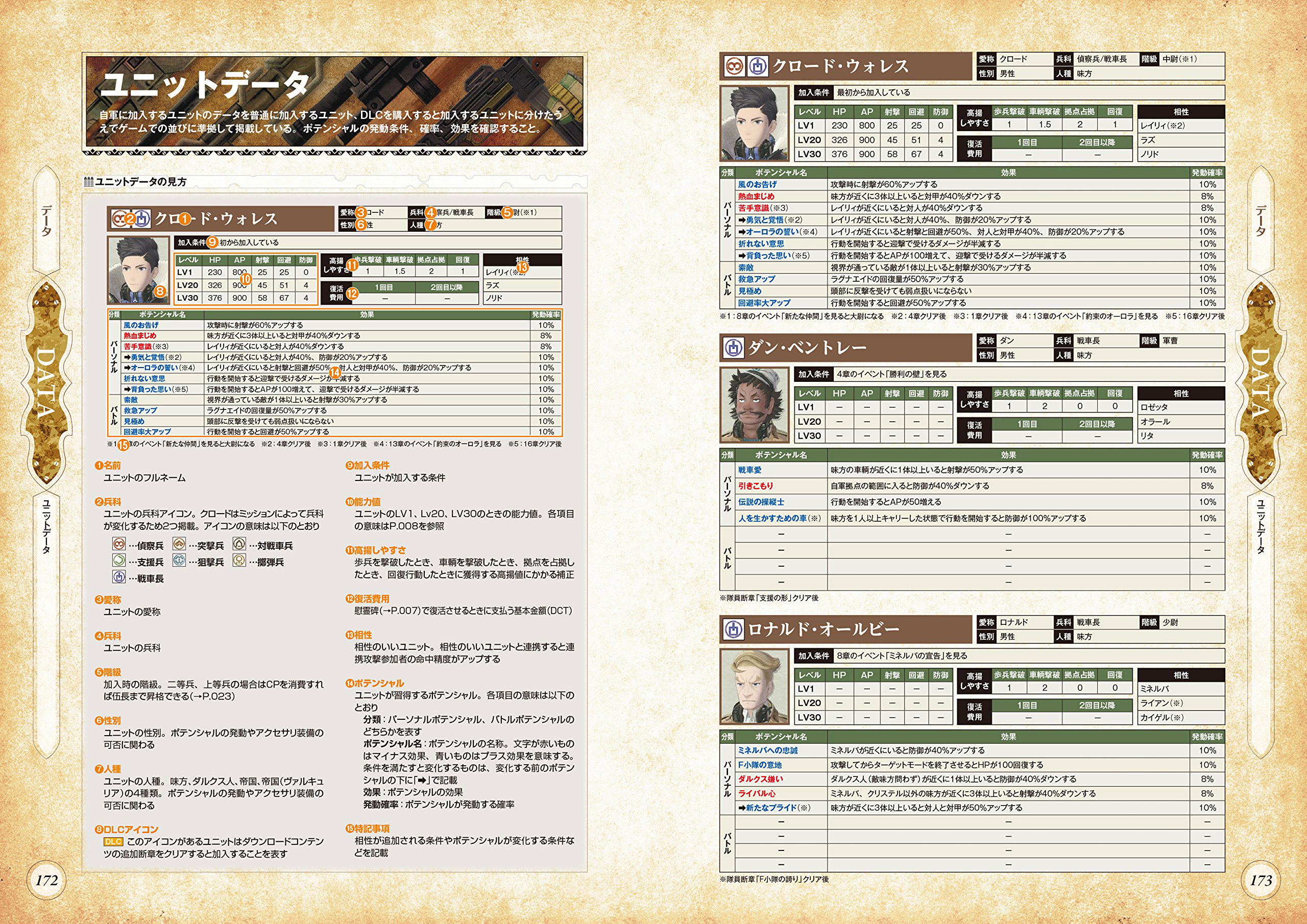Click the 戦車長 tank commander icon in legend
1307x924 pixels.
(118, 577)
